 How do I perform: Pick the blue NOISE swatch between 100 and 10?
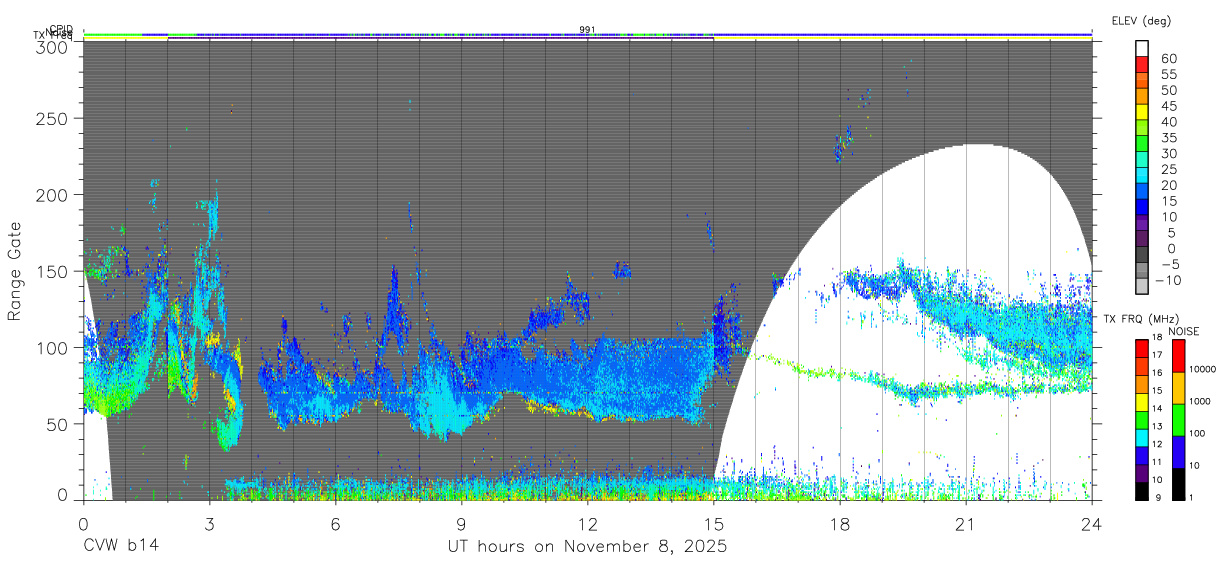1178,451
